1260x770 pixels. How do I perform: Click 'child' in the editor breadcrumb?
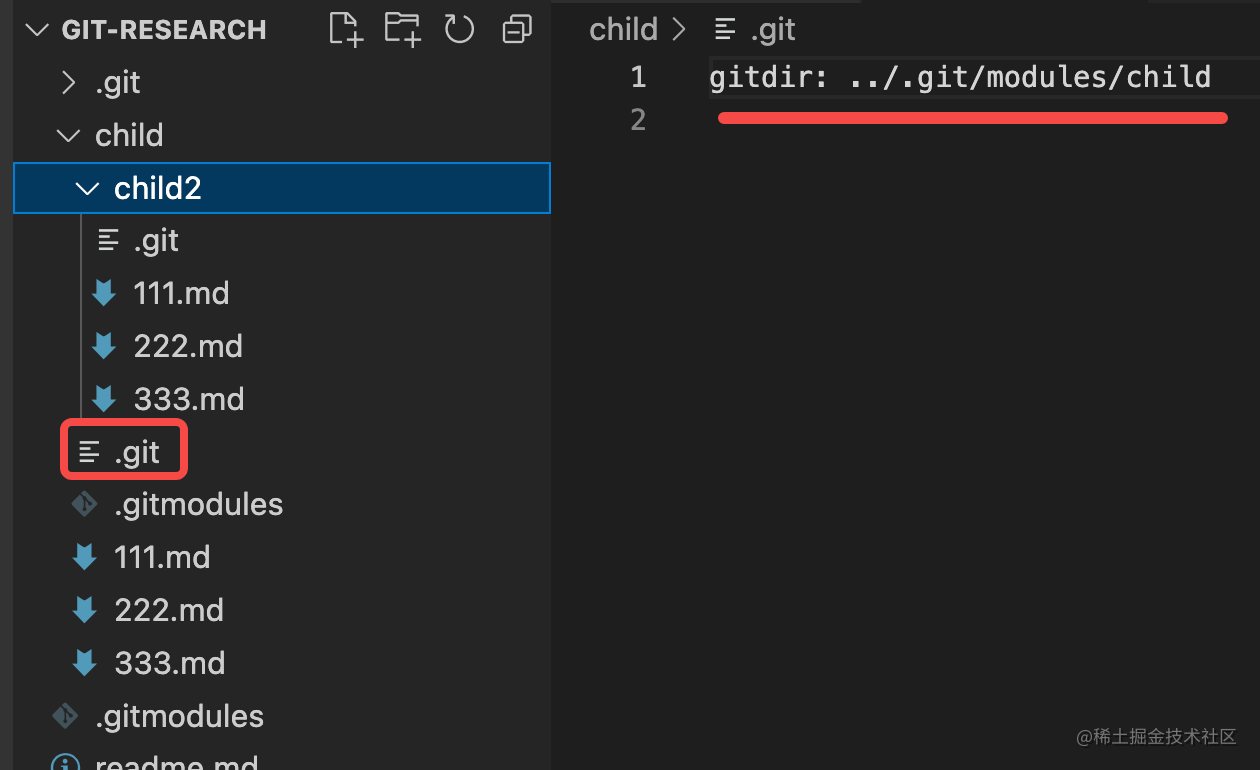(x=623, y=29)
